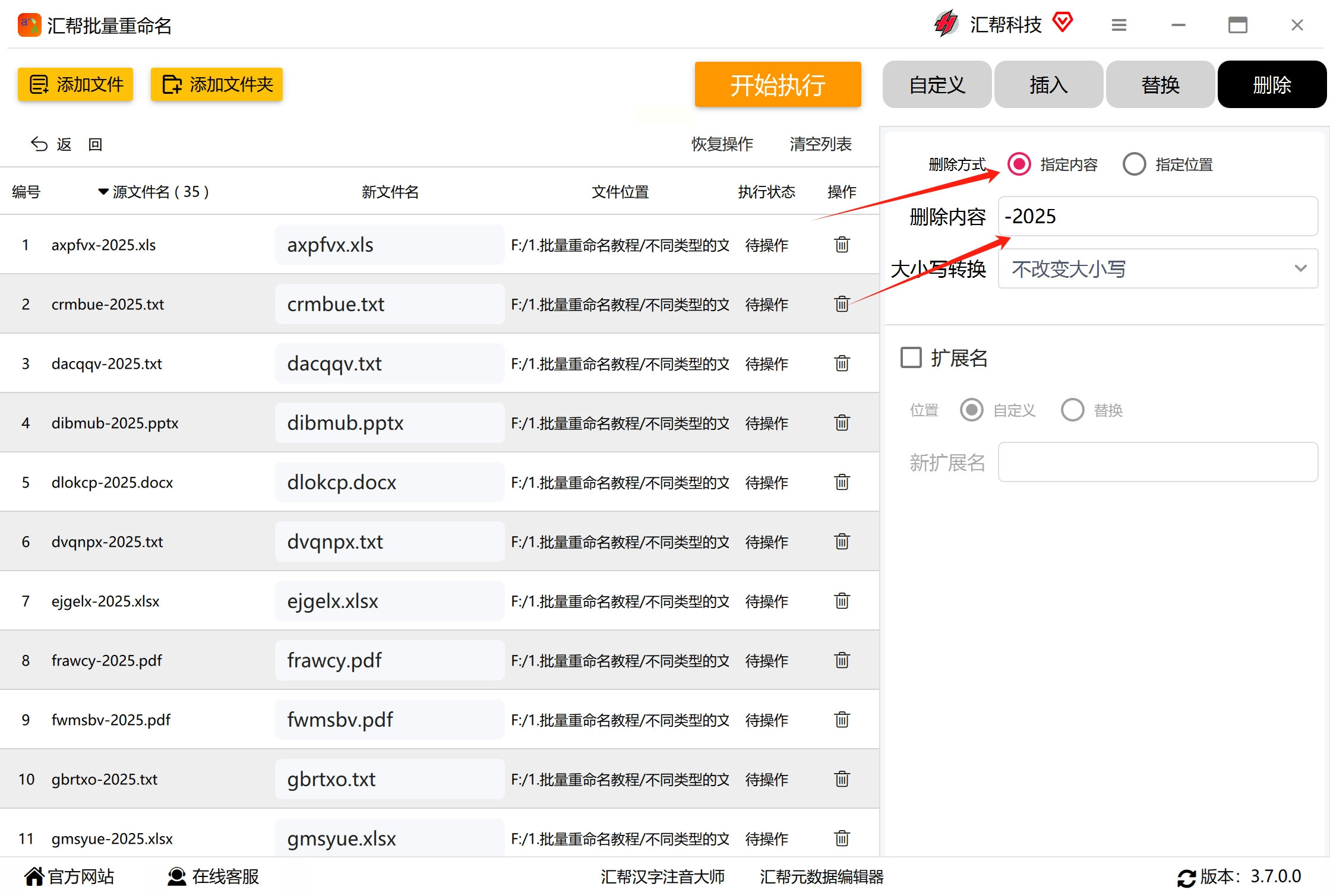Select 指定位置 delete mode radio
Screen dimensions: 1330x896
(x=1134, y=164)
